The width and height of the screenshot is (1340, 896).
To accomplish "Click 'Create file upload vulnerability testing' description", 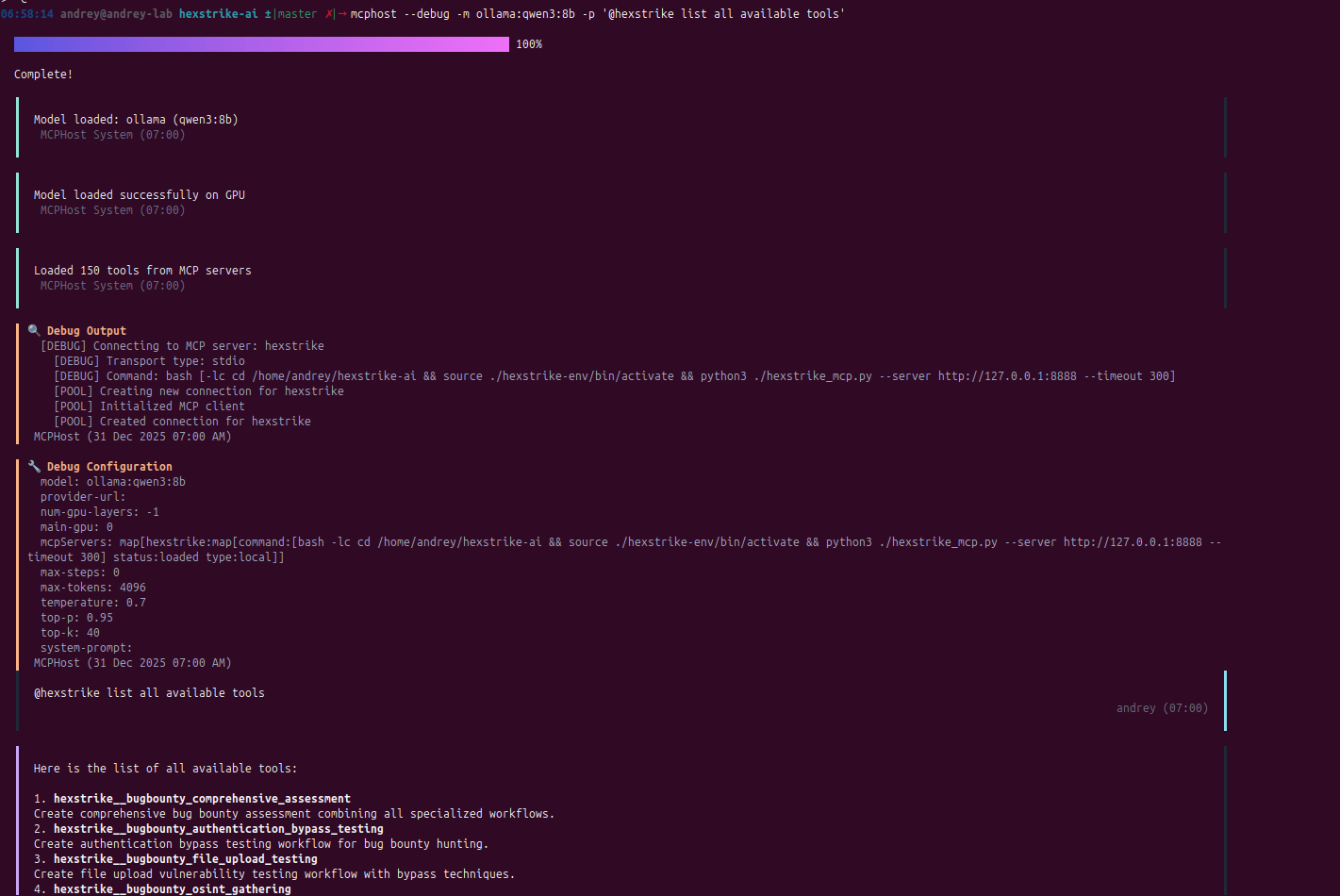I will (274, 874).
